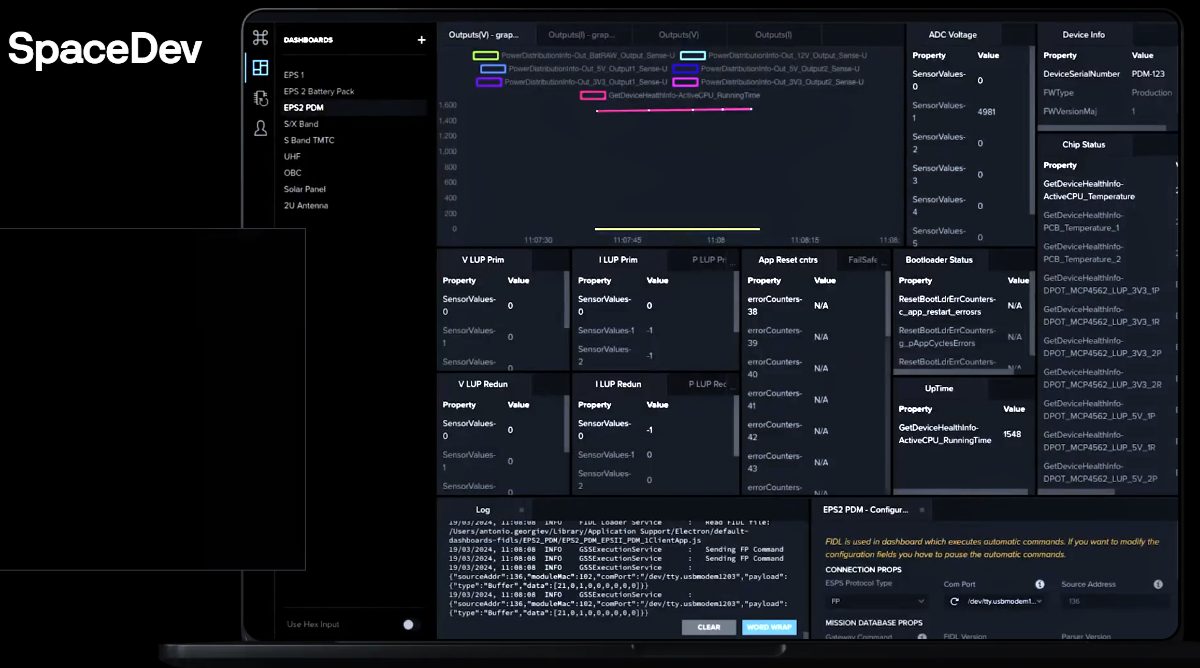Viewport: 1200px width, 668px height.
Task: Add a new dashboard with plus icon
Action: [x=421, y=40]
